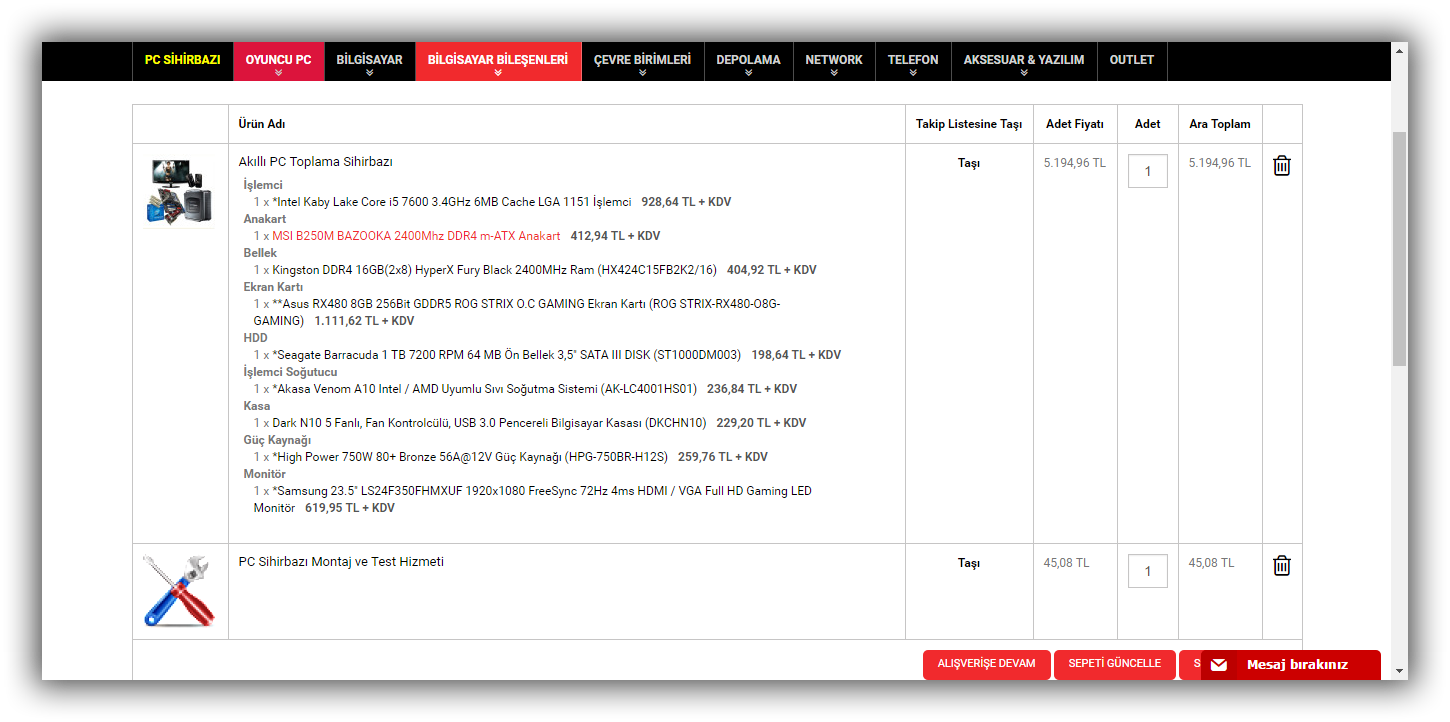Go to the OUTLET section

1132,61
